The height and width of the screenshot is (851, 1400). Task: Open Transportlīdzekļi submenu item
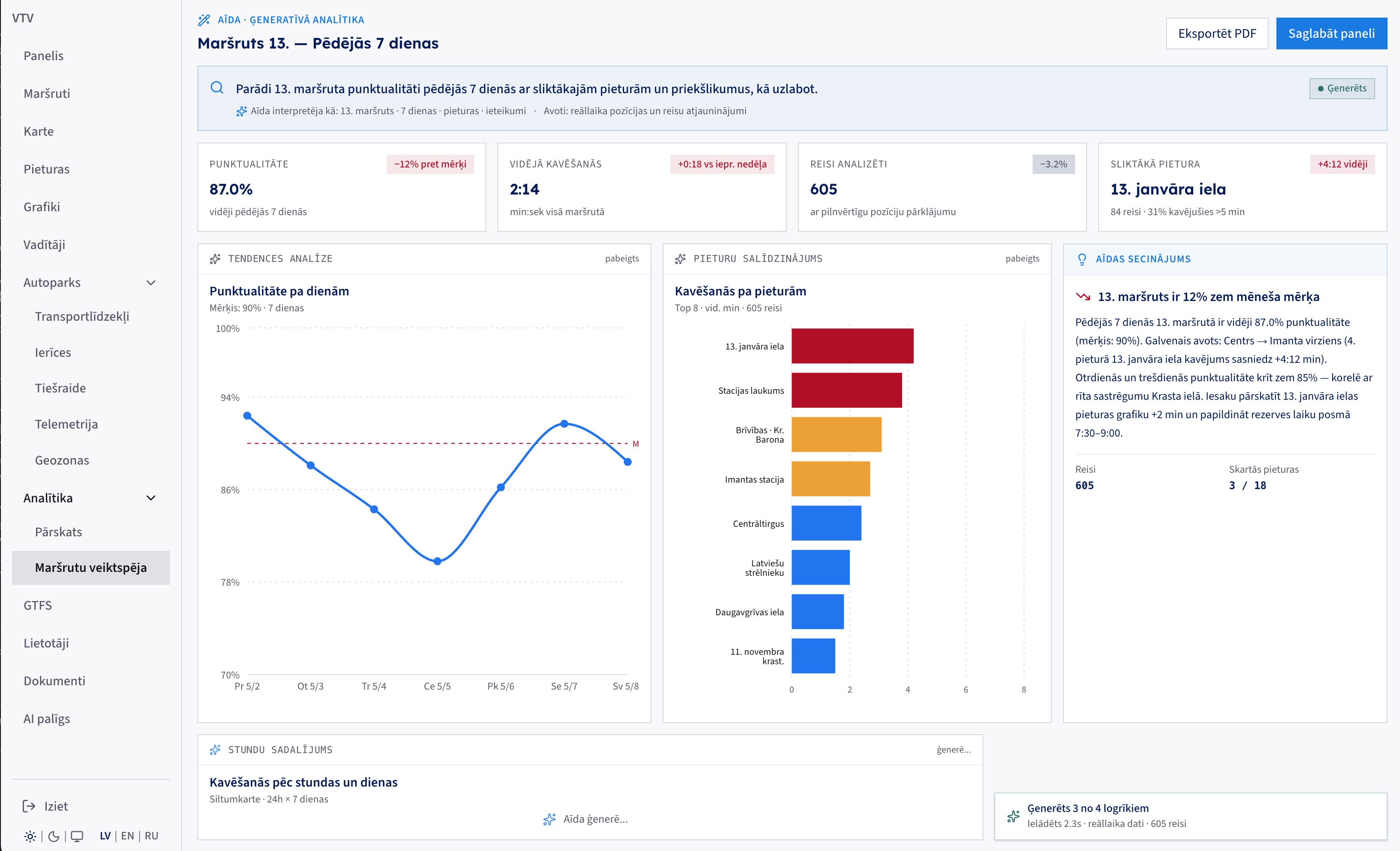pos(91,316)
